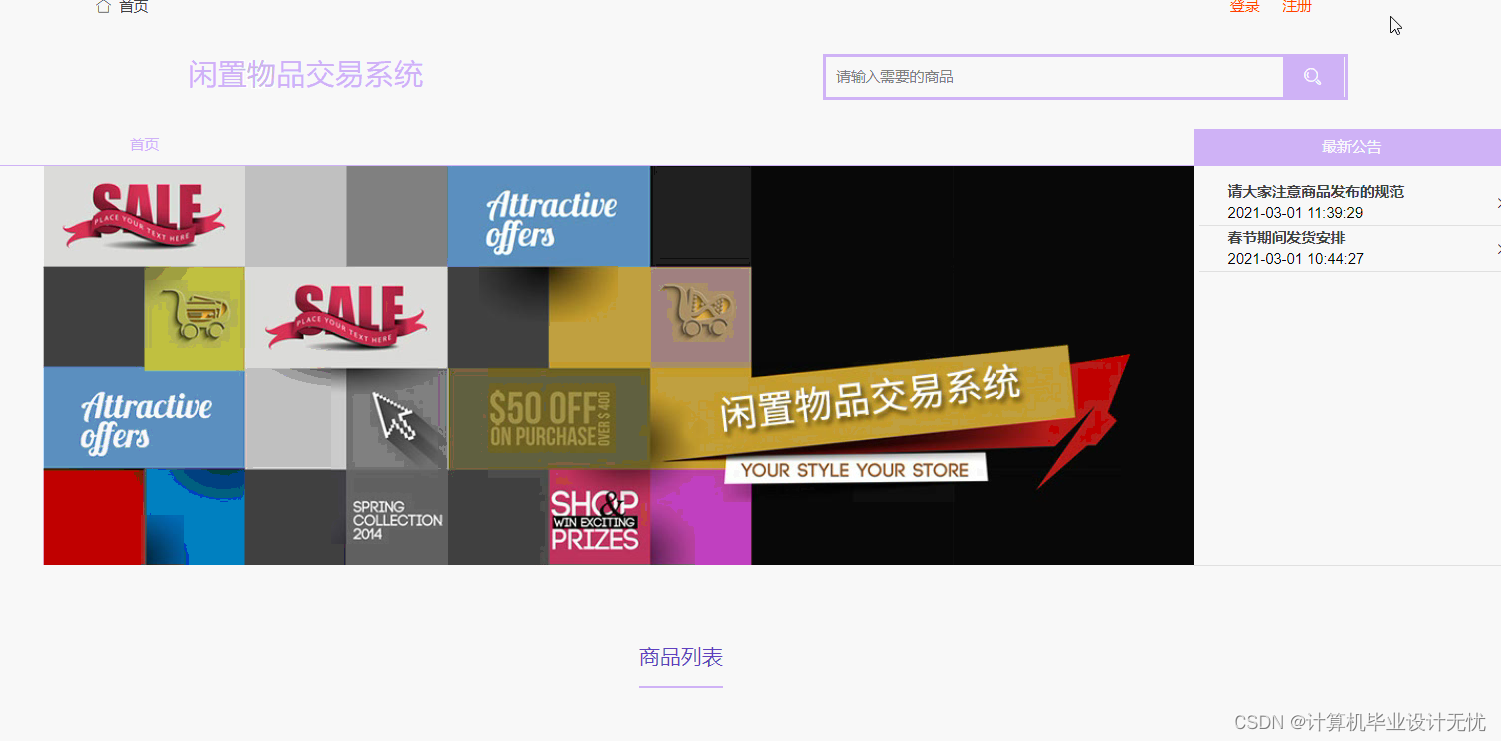This screenshot has width=1501, height=741.
Task: Click the home icon beside 首页 at top
Action: tap(103, 6)
